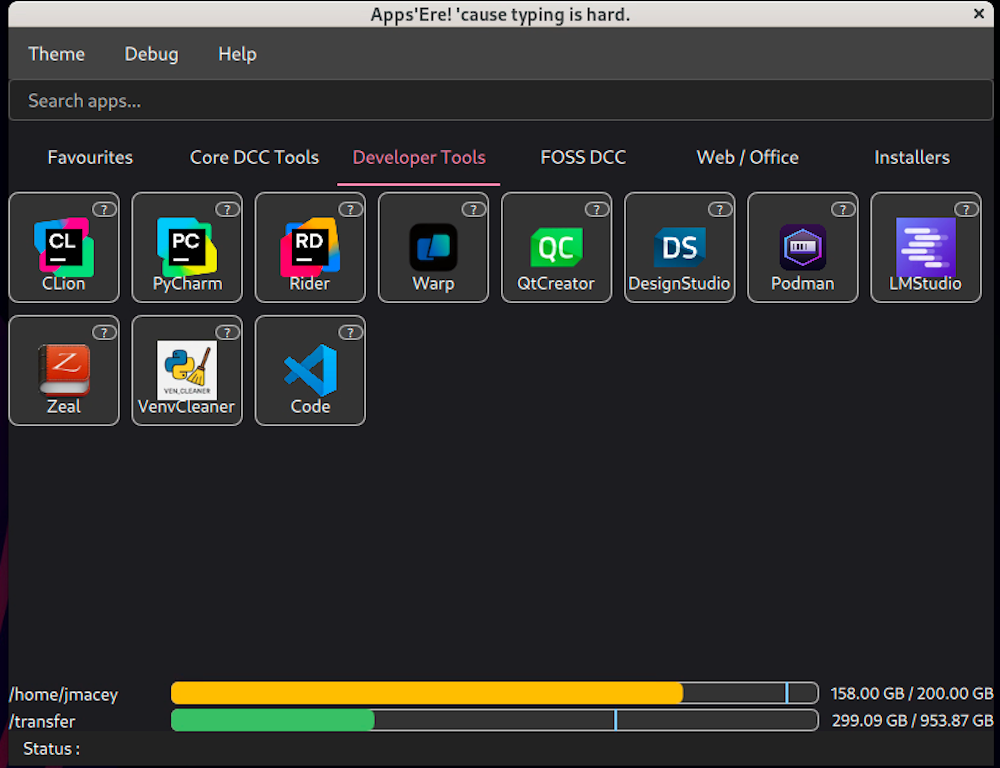Launch the CLion app icon

click(x=63, y=248)
